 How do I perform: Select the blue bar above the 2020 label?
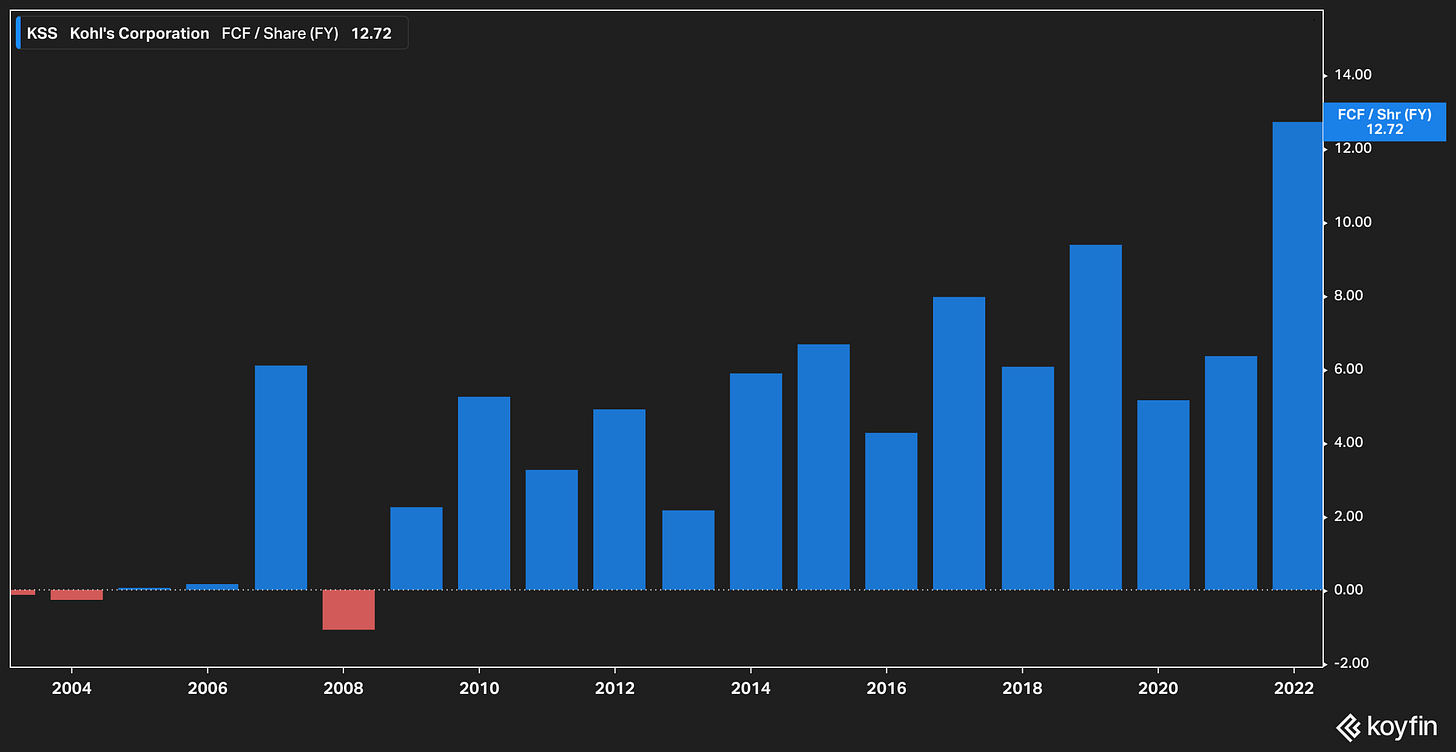pyautogui.click(x=1163, y=495)
